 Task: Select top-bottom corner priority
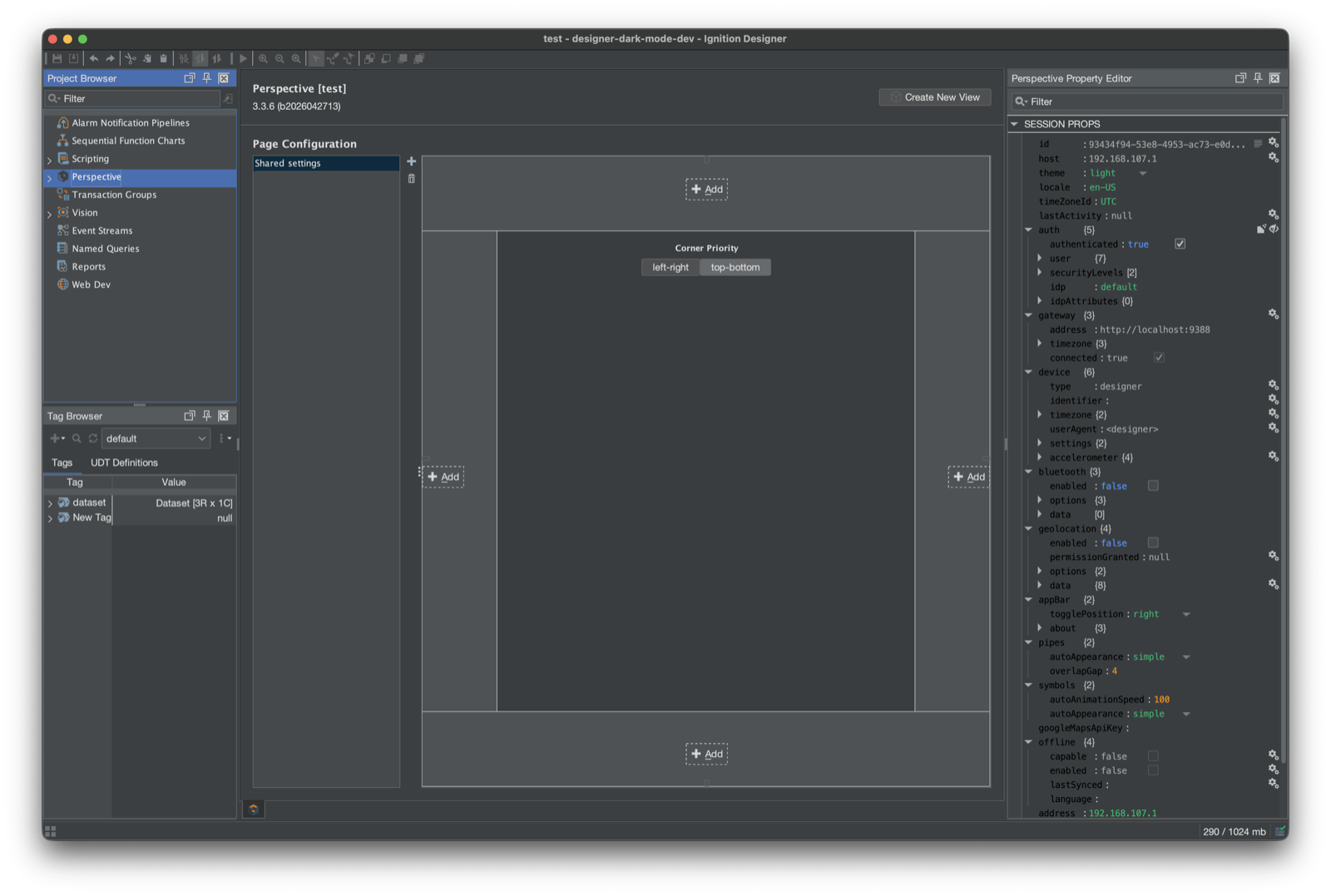735,267
